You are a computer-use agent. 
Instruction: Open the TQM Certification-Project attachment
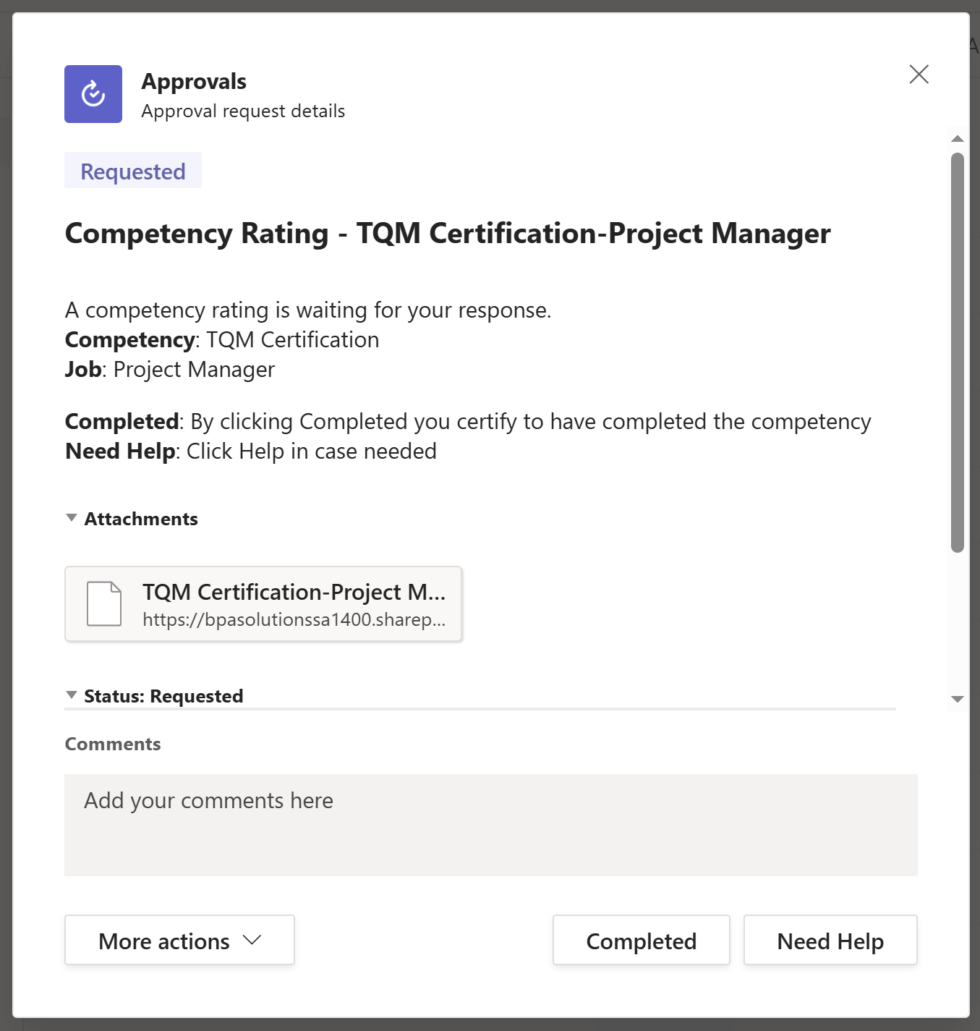[293, 591]
